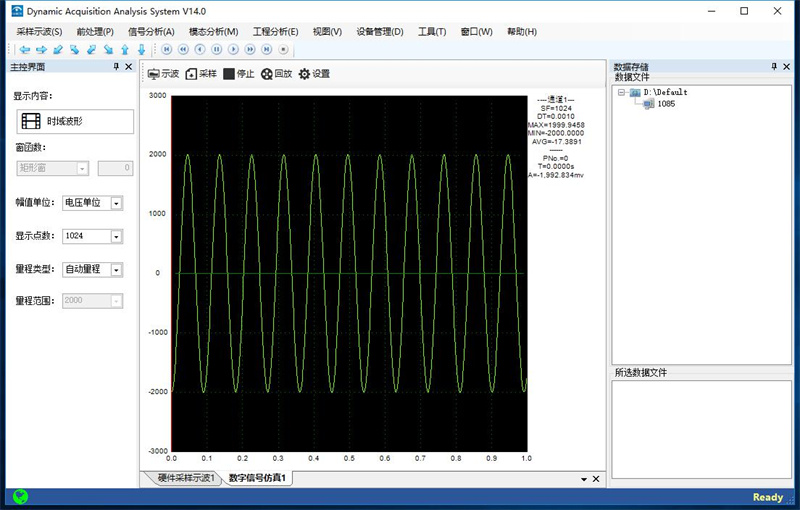Pin the 数据存储 panel

pyautogui.click(x=774, y=67)
